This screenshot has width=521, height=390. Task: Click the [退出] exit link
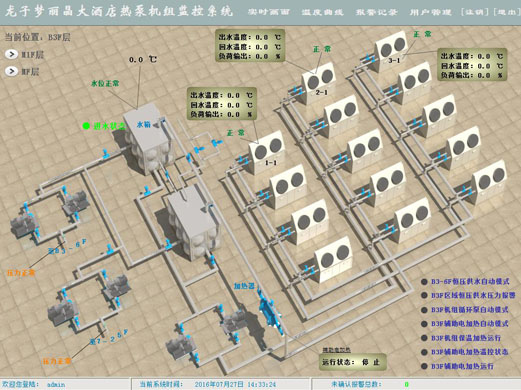pyautogui.click(x=506, y=12)
